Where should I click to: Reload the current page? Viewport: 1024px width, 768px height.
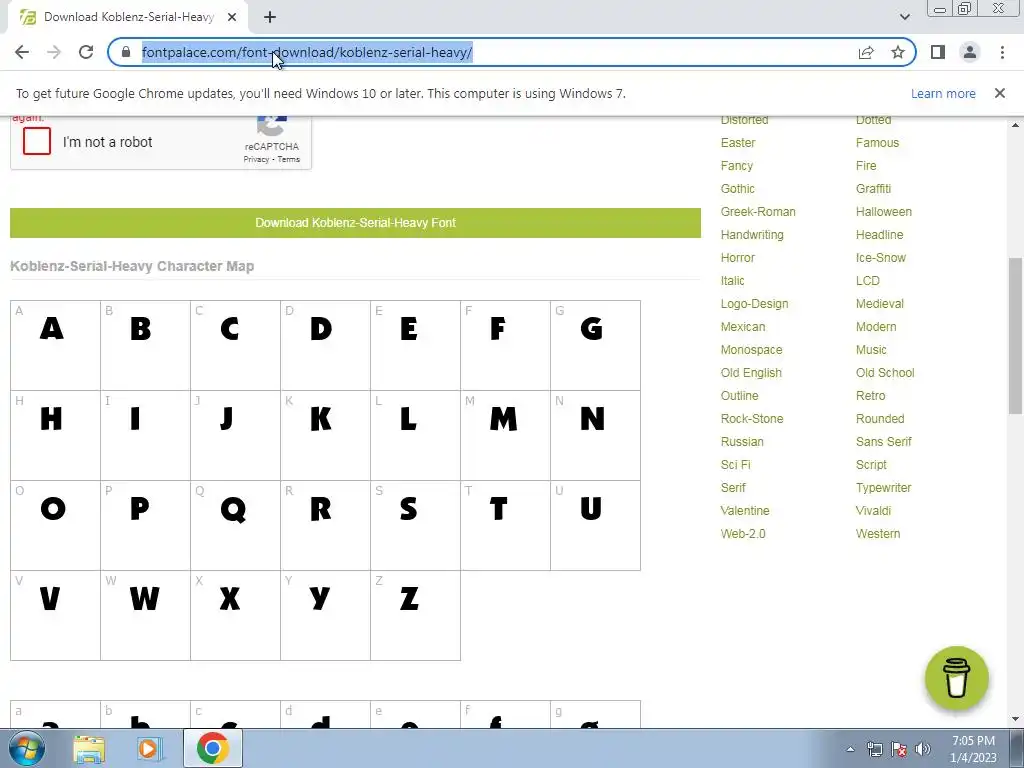coord(86,52)
